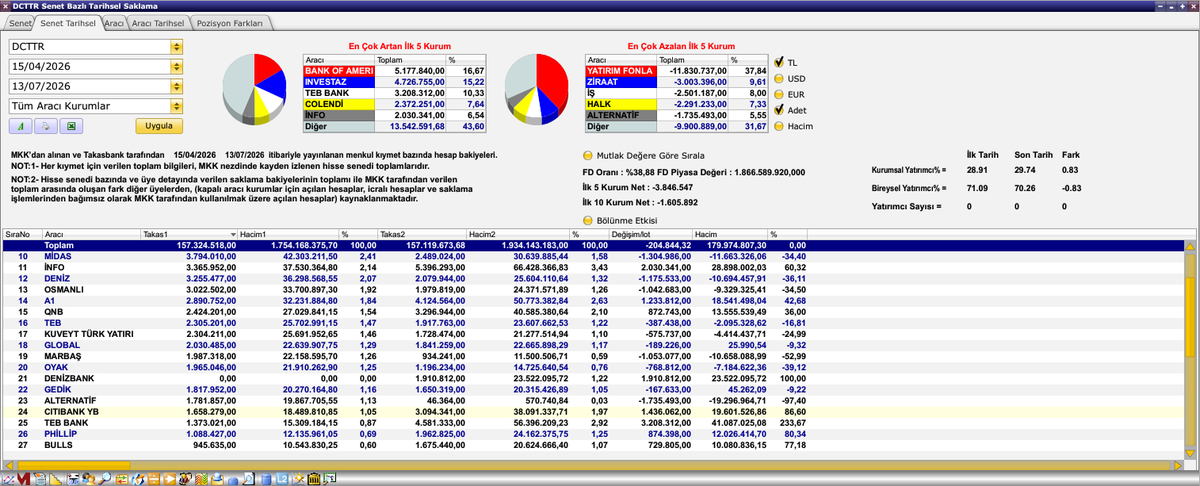Click the horizontal scrollbar thumb under the table
Image resolution: width=1200 pixels, height=486 pixels.
point(74,465)
